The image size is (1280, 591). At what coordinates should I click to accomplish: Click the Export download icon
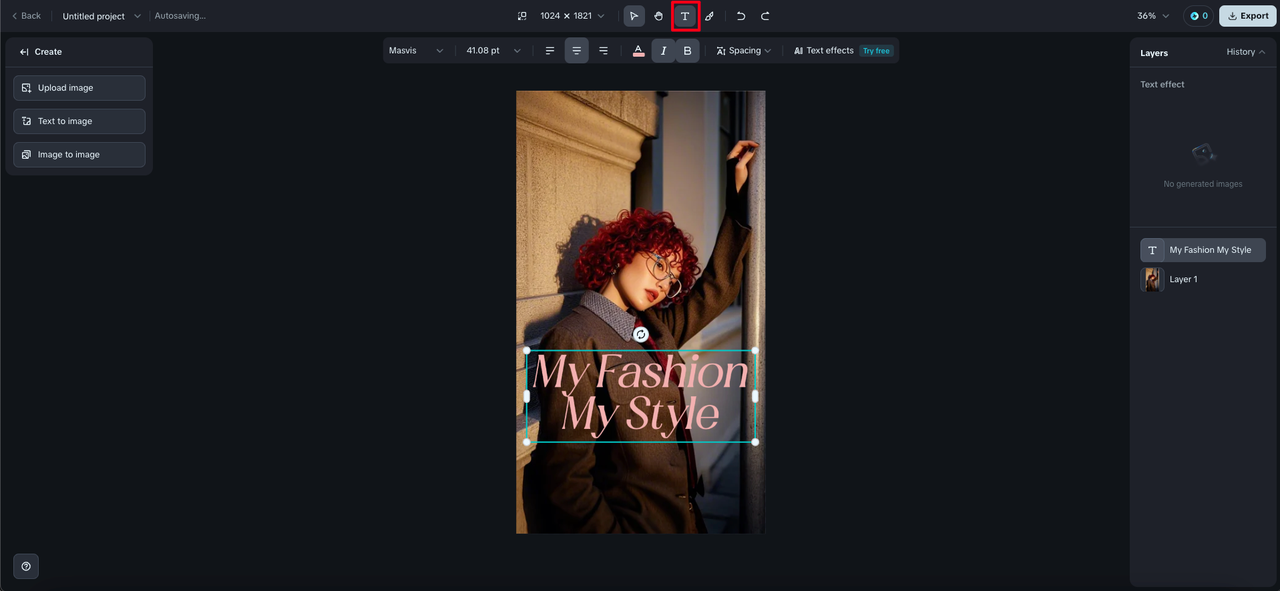point(1232,16)
